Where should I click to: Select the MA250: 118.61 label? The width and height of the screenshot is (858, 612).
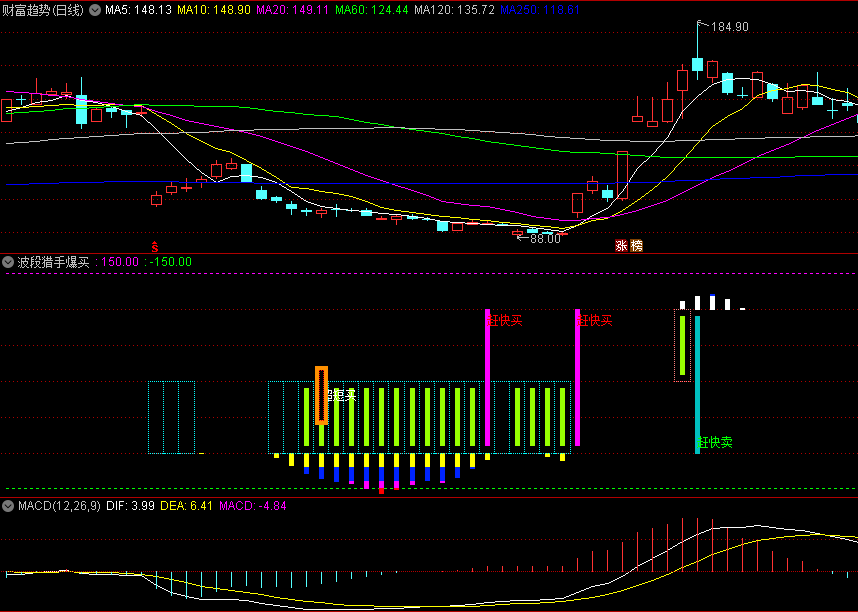pos(540,10)
